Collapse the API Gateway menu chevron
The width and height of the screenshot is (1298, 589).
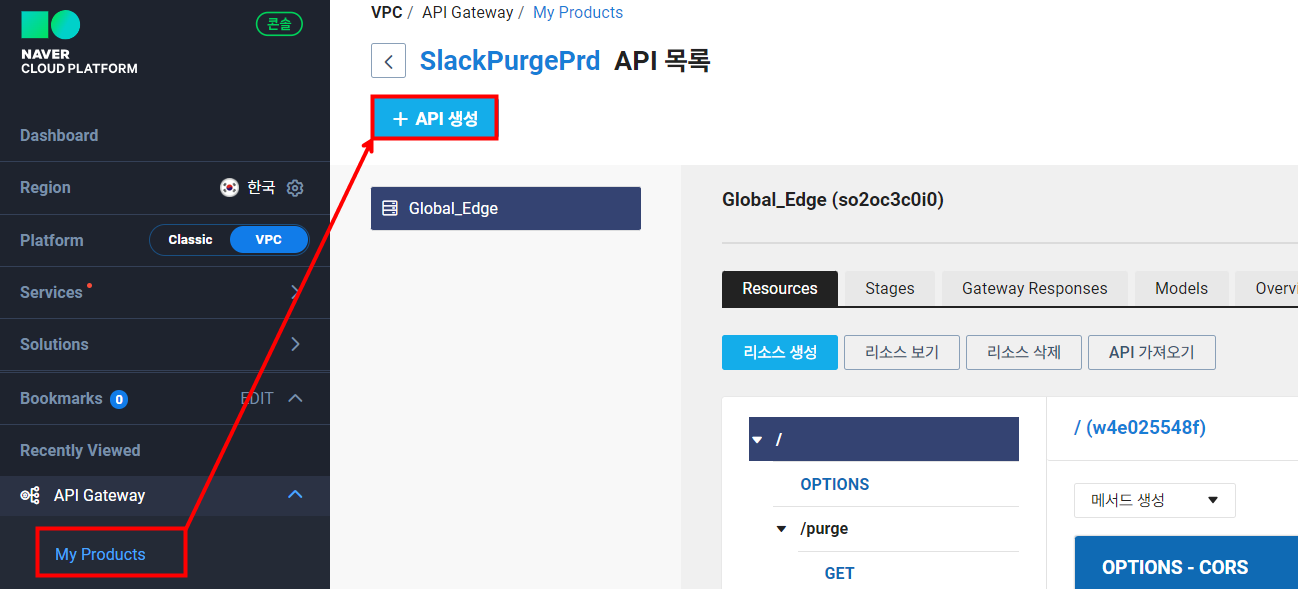point(295,494)
